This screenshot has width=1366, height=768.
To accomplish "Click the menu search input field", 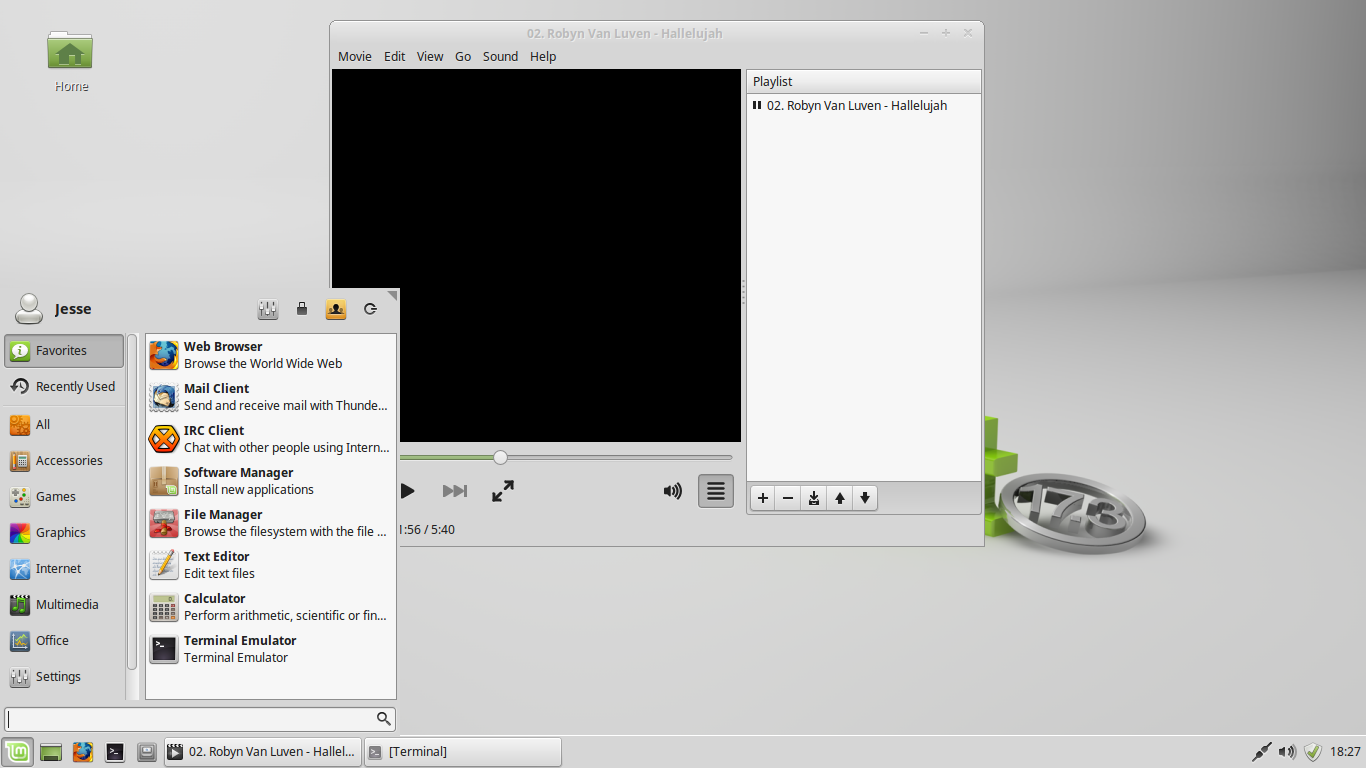I will [x=200, y=719].
